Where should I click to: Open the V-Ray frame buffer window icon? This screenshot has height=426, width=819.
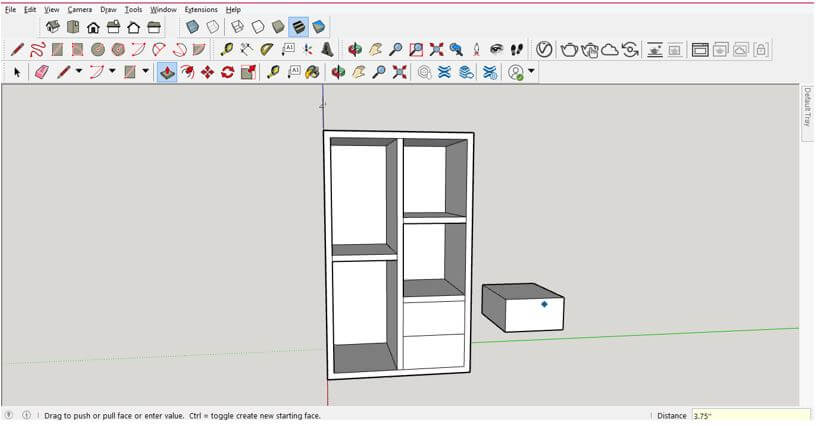pyautogui.click(x=700, y=50)
